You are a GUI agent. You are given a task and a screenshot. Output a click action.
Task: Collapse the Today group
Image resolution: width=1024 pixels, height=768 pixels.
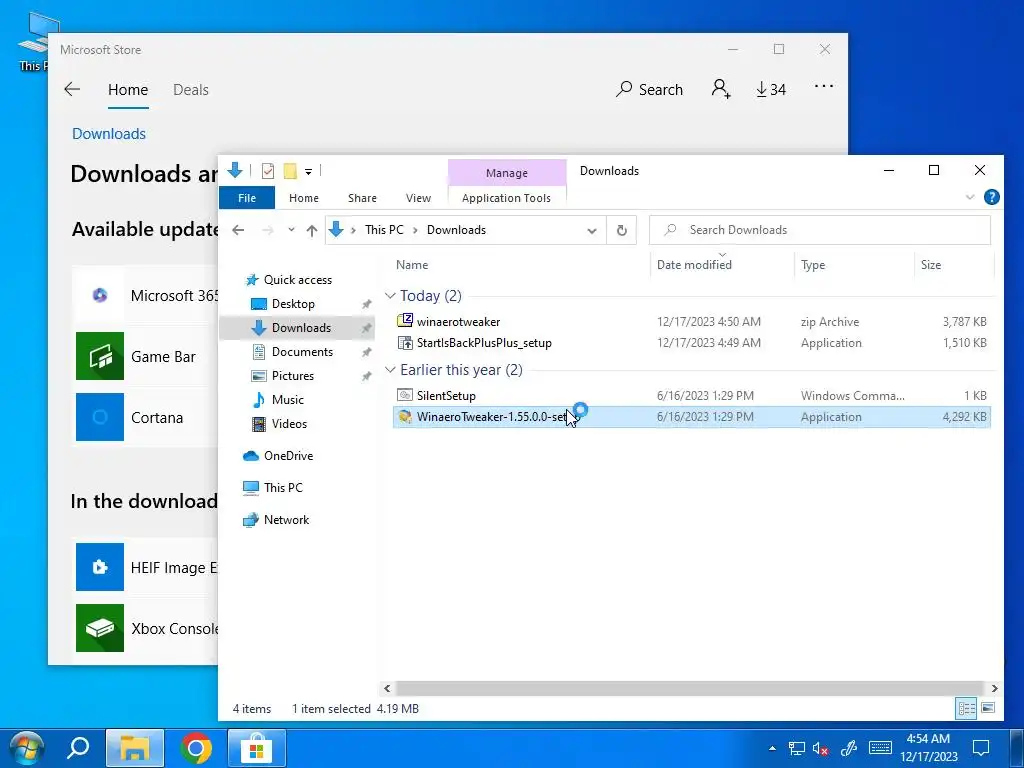tap(391, 296)
